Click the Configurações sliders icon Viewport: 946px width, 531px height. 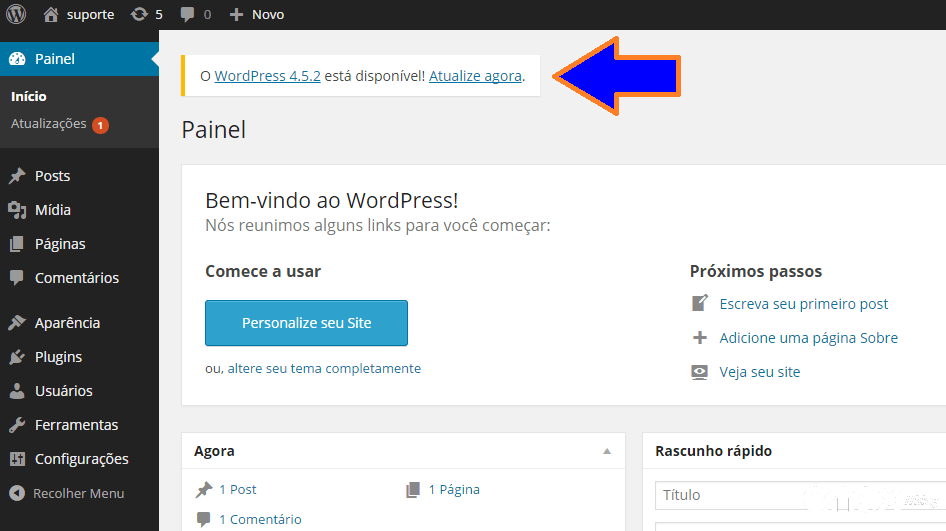click(x=17, y=459)
